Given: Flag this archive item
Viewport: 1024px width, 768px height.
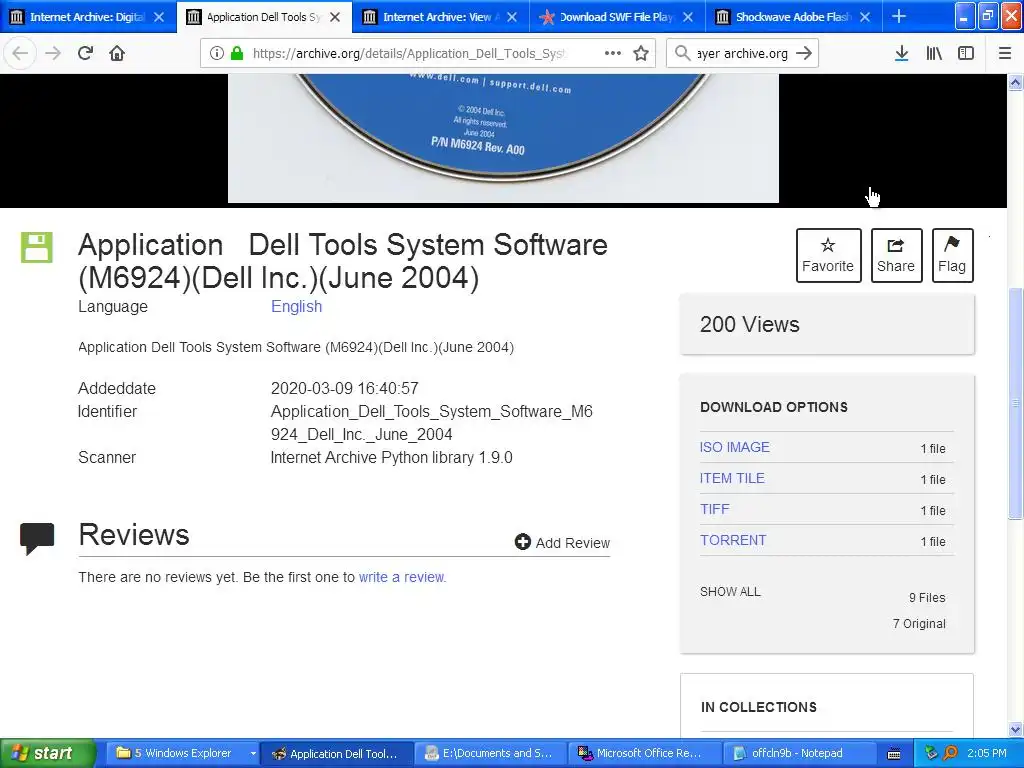Looking at the screenshot, I should click(x=952, y=255).
